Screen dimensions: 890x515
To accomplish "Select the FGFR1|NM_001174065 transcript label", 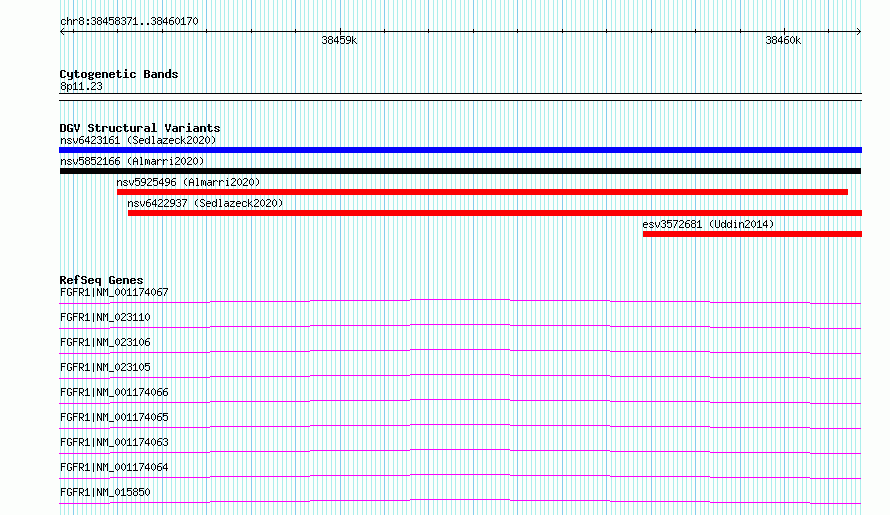I will [114, 417].
